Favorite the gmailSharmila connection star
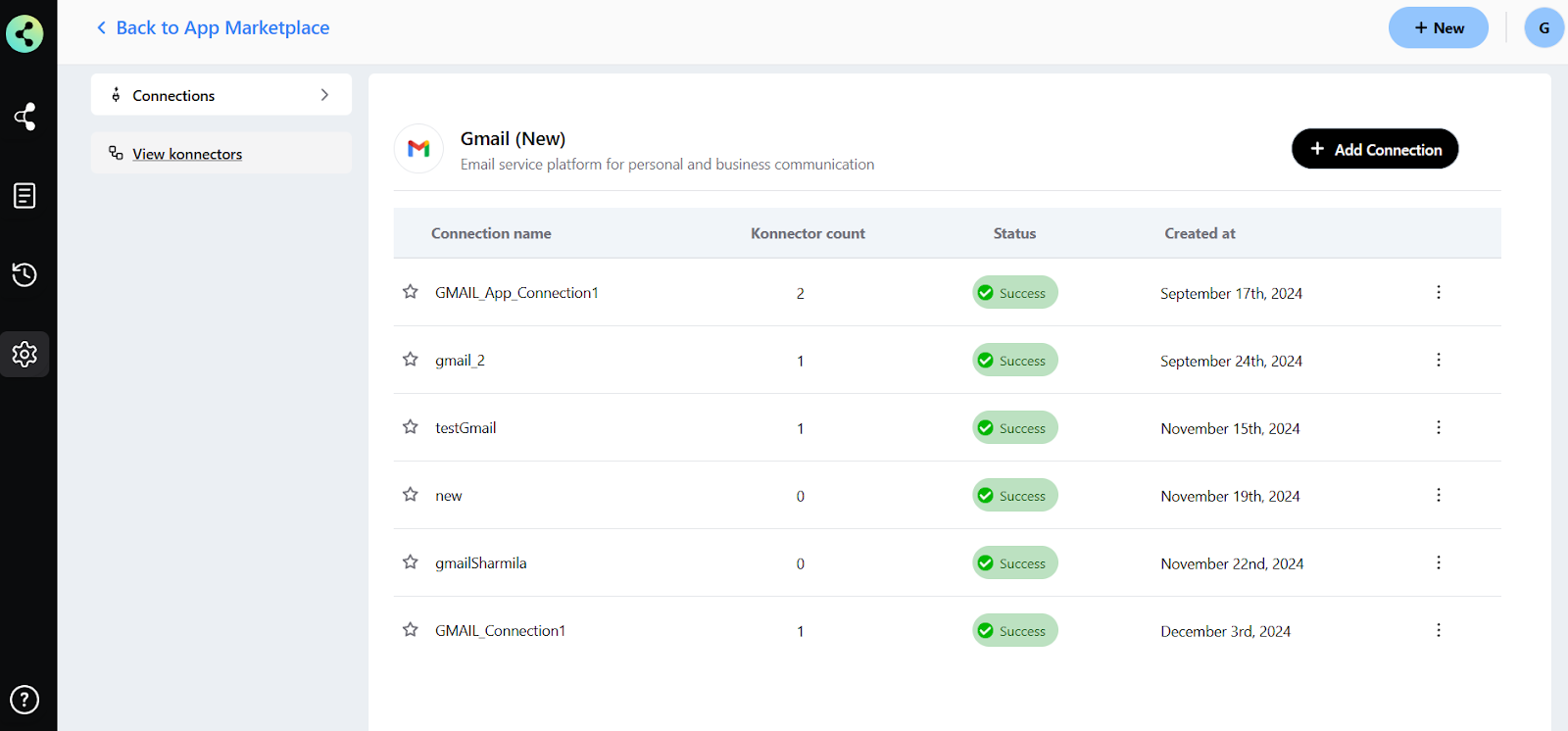The height and width of the screenshot is (731, 1568). click(410, 562)
